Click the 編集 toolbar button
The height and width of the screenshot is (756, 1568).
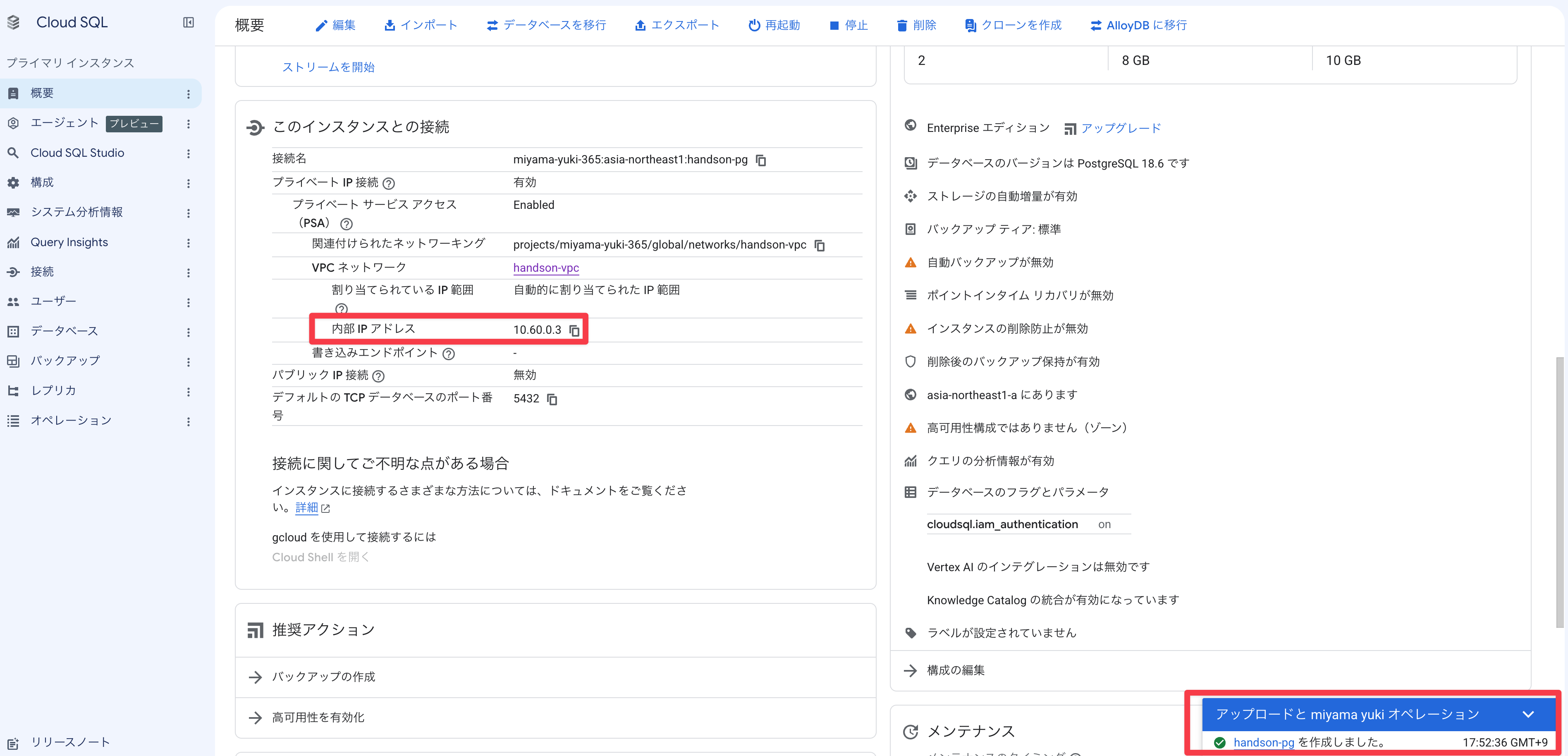point(335,25)
